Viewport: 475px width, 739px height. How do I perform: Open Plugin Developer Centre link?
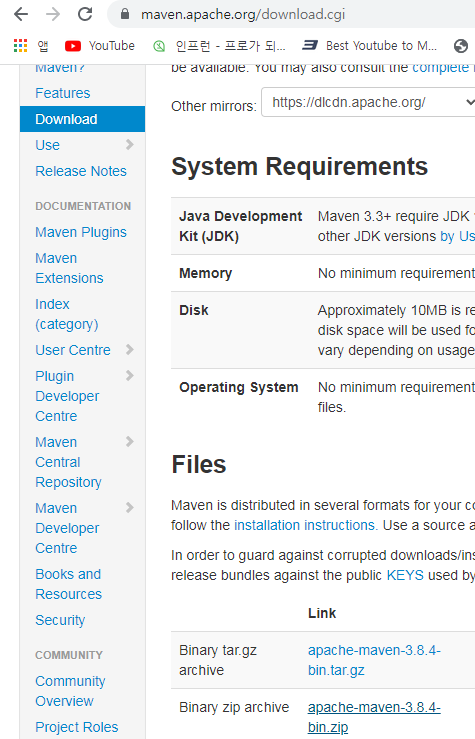pos(67,396)
